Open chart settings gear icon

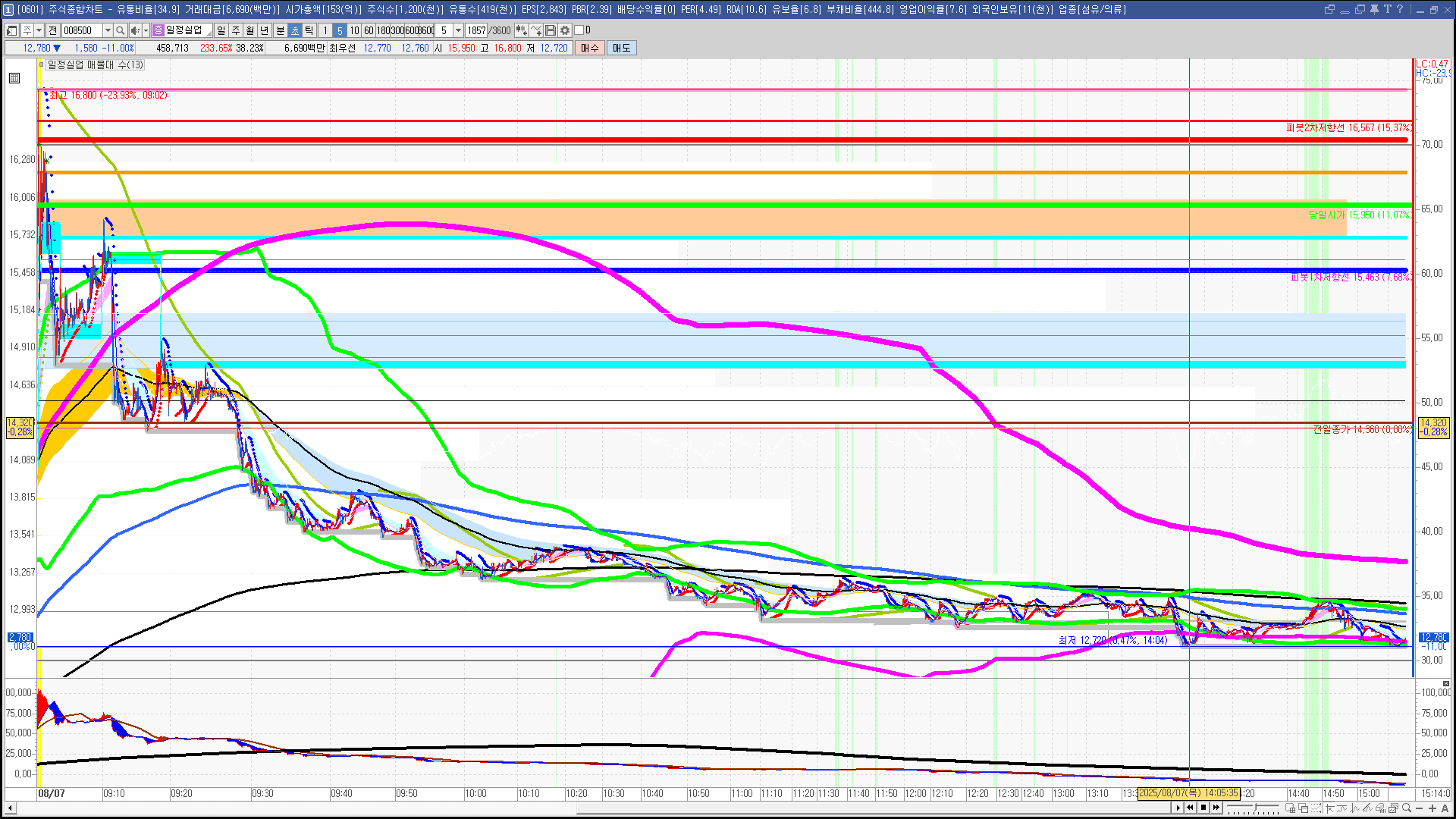[565, 30]
